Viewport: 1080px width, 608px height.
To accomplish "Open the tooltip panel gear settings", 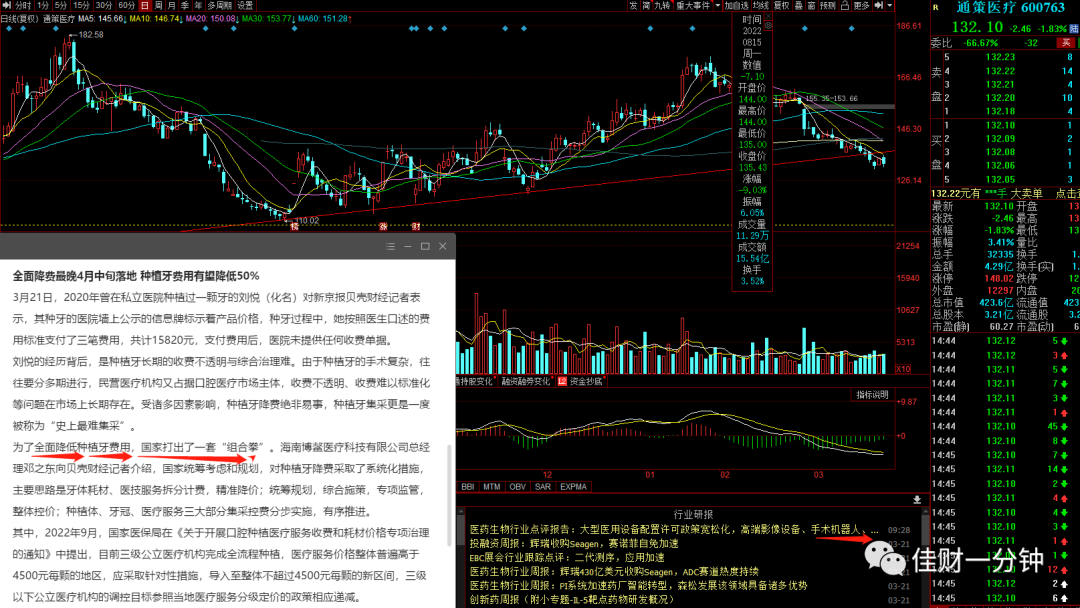I will point(768,25).
